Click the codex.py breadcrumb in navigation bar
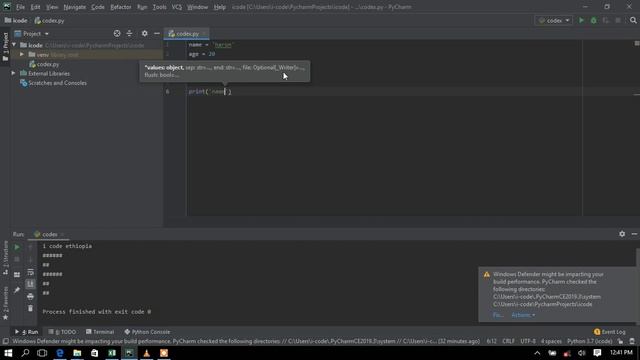 click(49, 20)
